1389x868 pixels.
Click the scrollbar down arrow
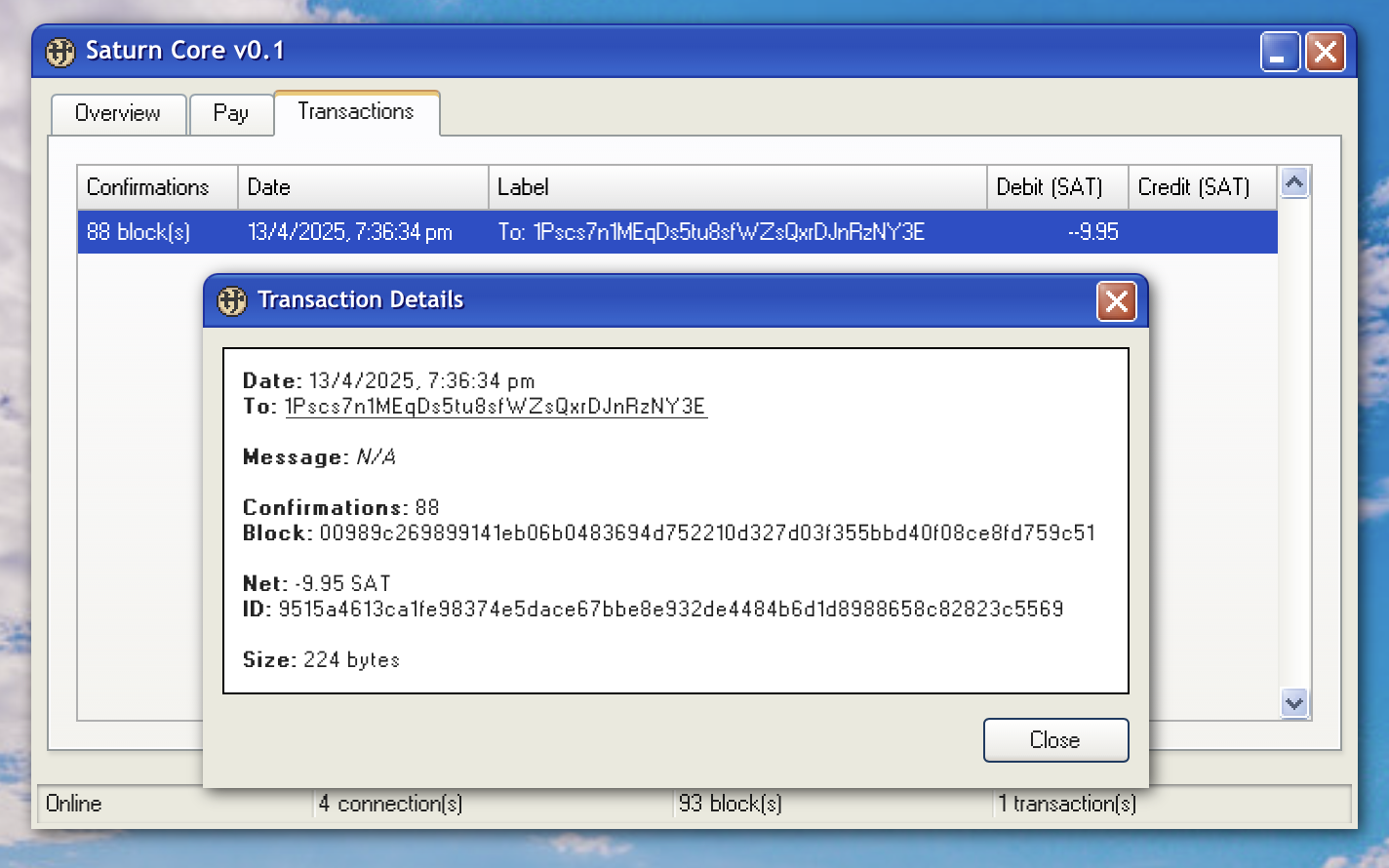1294,702
